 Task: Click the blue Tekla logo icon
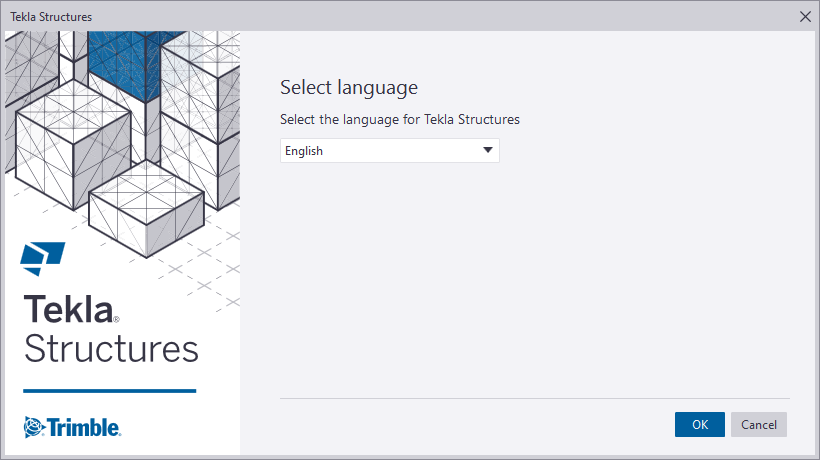click(x=43, y=259)
